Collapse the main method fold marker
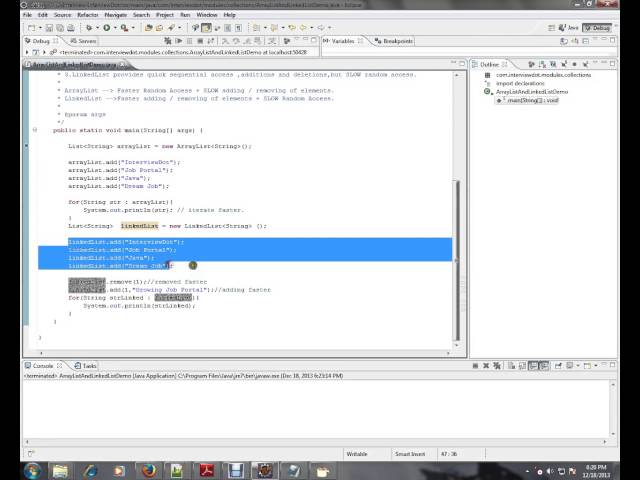 point(35,130)
